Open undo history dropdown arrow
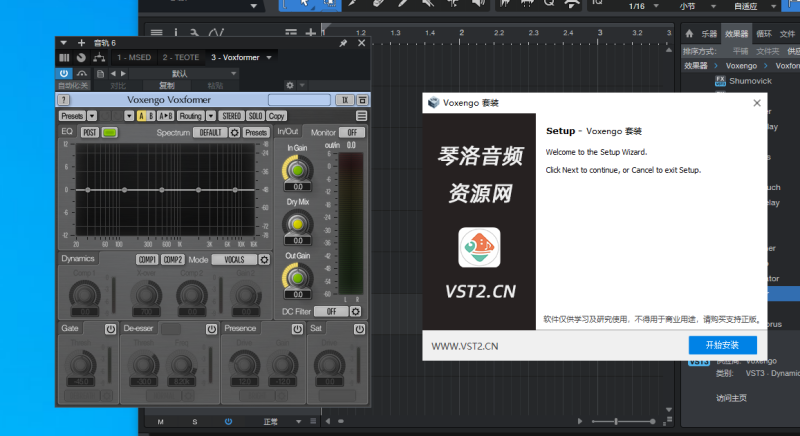The height and width of the screenshot is (436, 800). pyautogui.click(x=129, y=116)
